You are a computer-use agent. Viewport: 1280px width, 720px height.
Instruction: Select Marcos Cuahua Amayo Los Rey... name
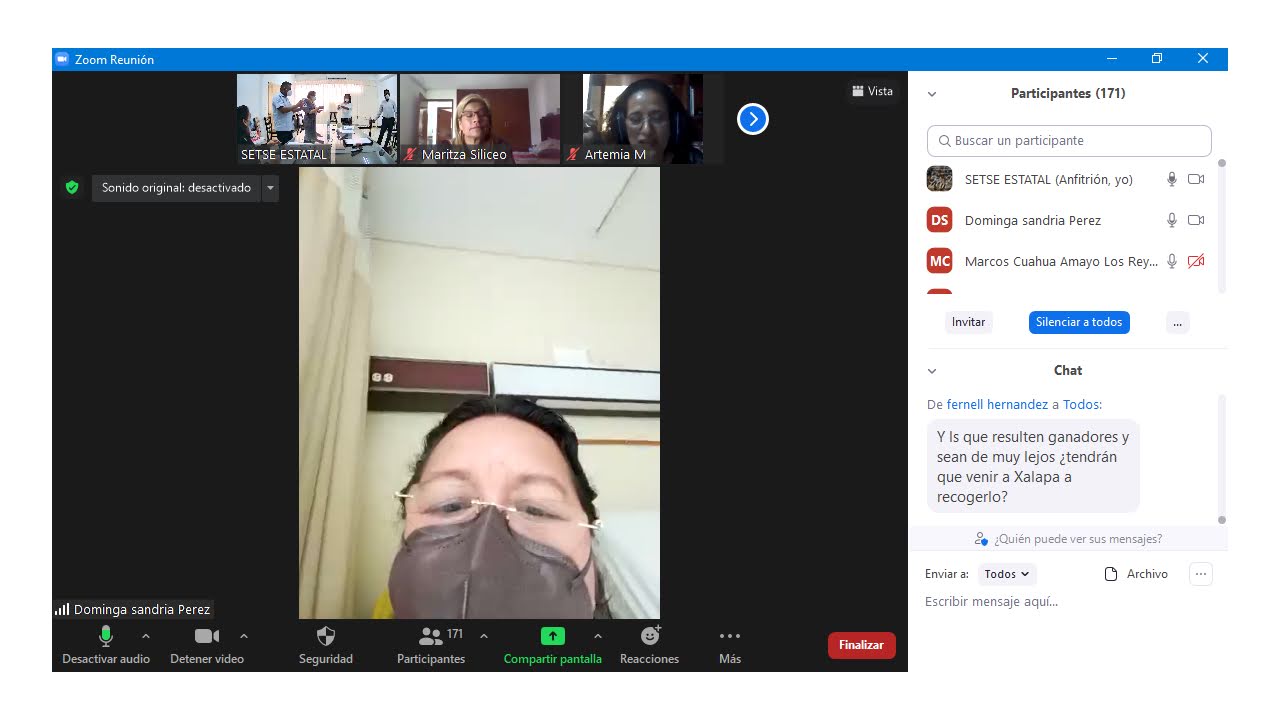1061,261
